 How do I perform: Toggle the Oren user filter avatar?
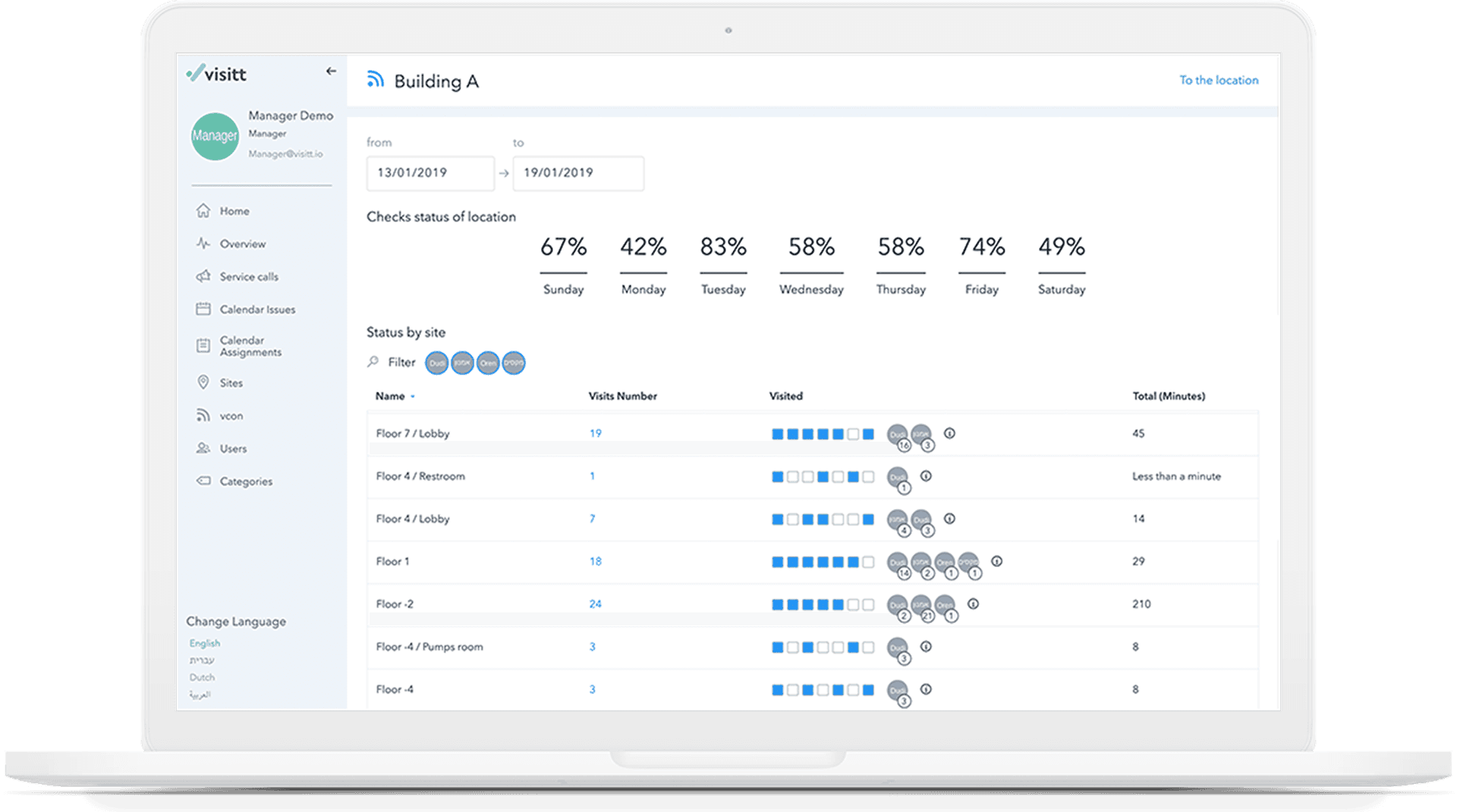(488, 363)
